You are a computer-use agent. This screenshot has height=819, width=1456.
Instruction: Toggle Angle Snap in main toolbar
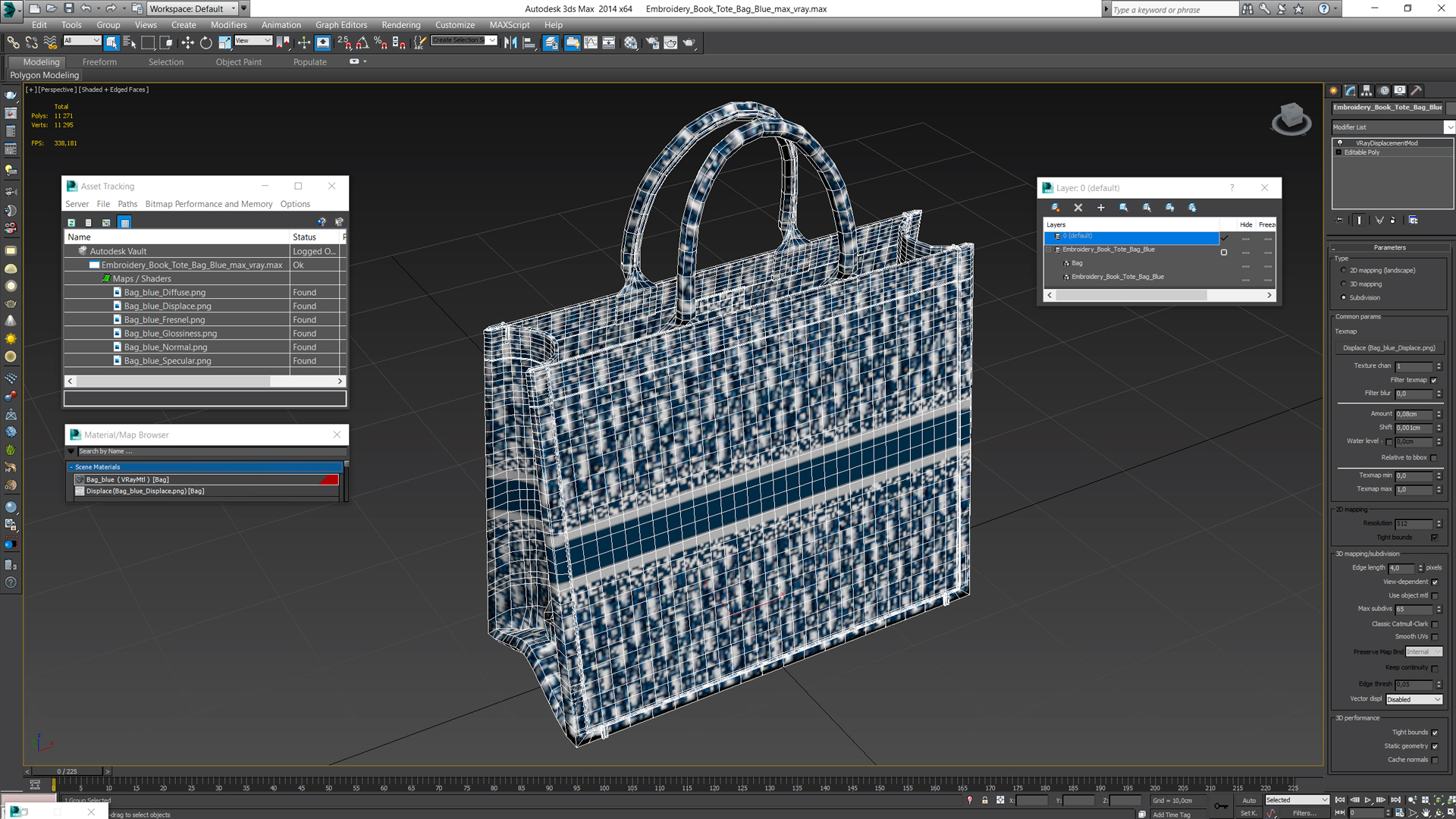[362, 42]
